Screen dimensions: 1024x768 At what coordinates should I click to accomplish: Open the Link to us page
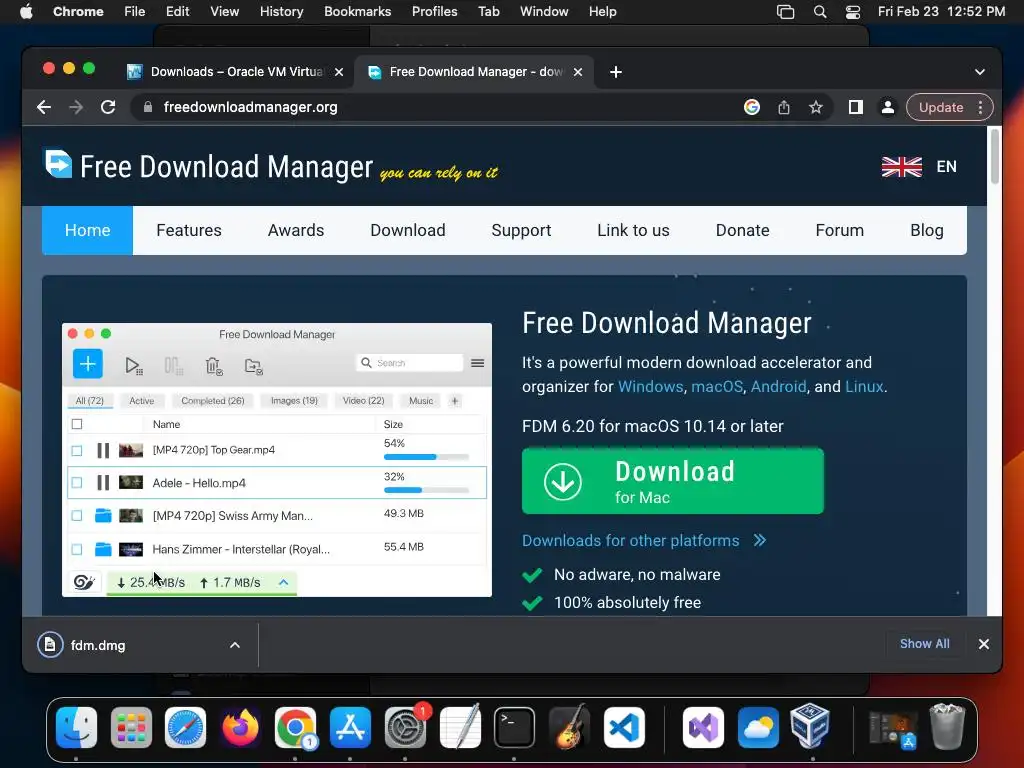(633, 230)
